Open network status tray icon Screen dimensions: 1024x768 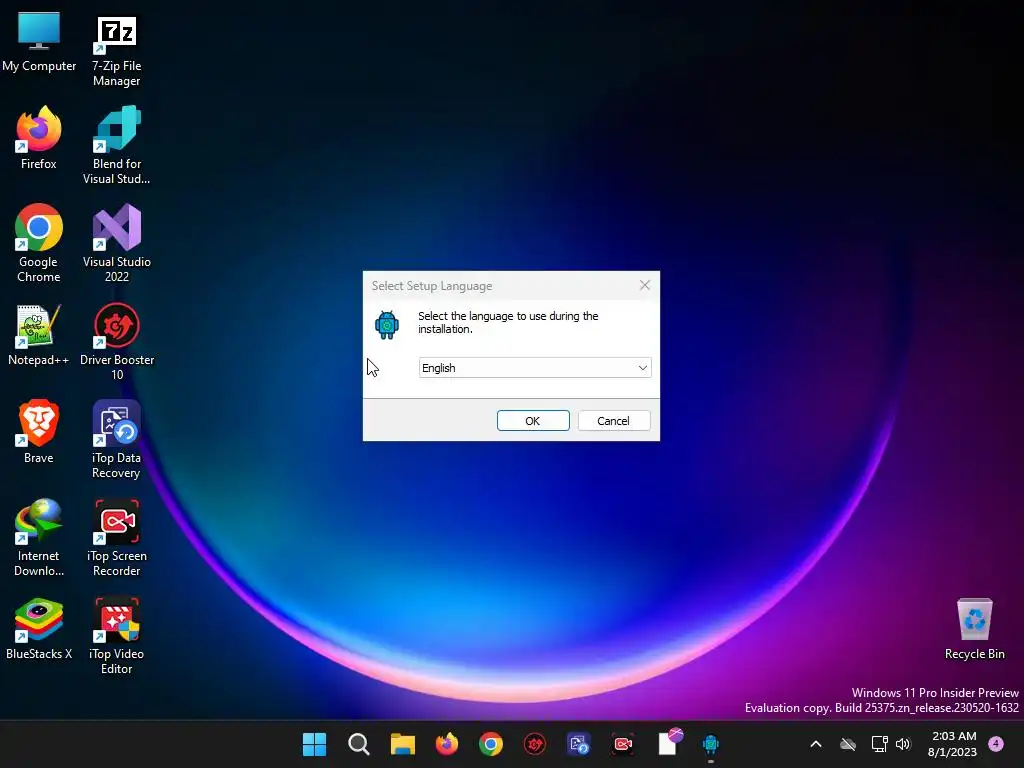pos(879,744)
